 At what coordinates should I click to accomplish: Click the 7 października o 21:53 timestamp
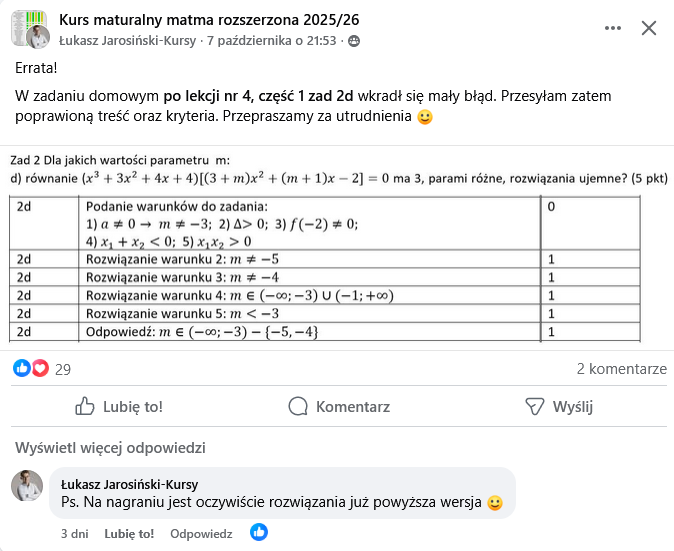pyautogui.click(x=270, y=41)
